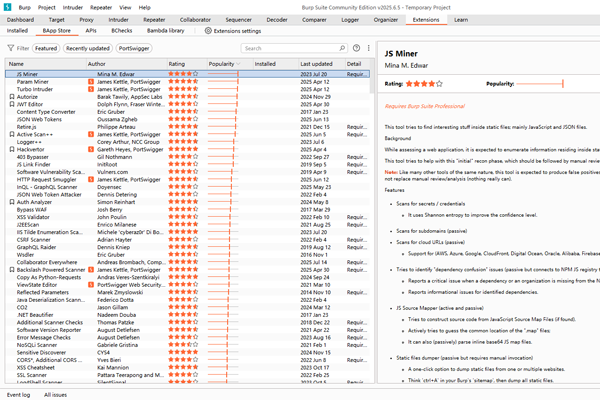Click the filter funnel icon
This screenshot has width=600, height=400.
(x=11, y=48)
